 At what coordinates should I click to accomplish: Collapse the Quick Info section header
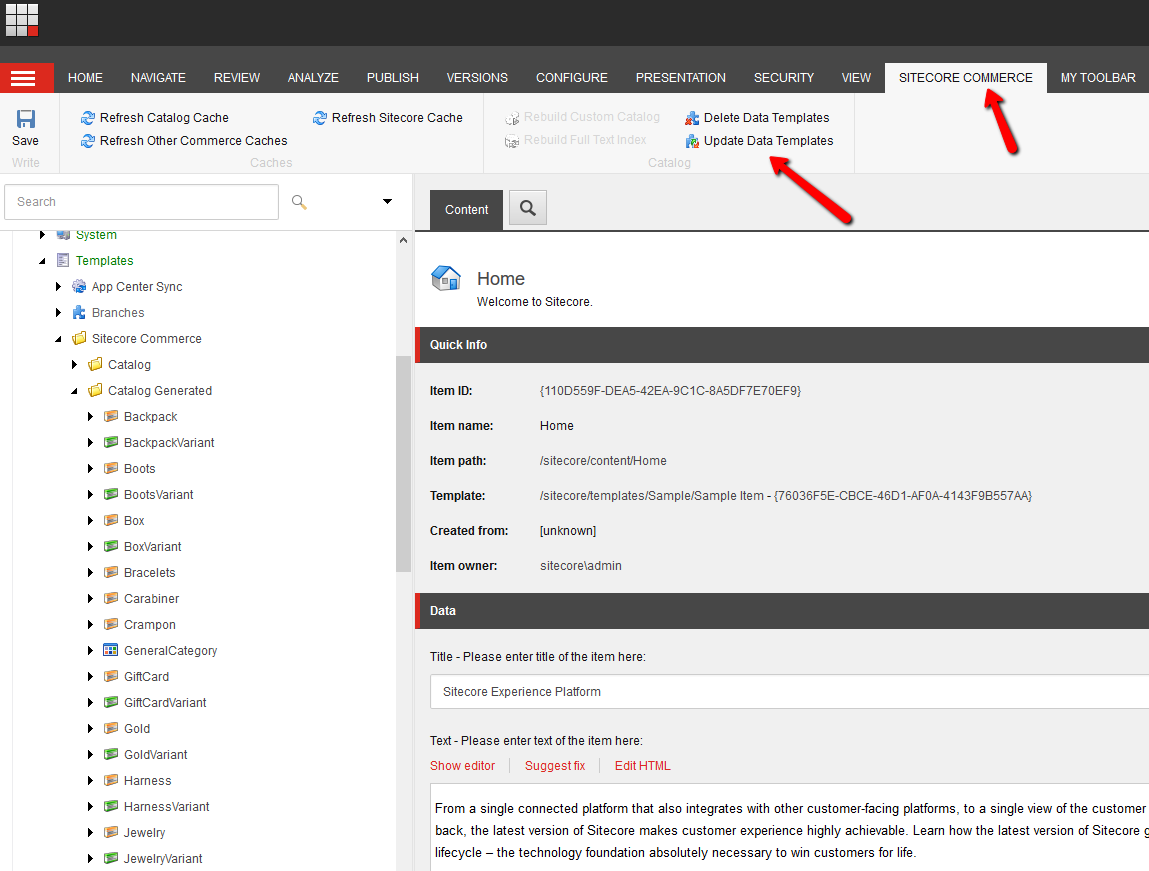pos(782,345)
